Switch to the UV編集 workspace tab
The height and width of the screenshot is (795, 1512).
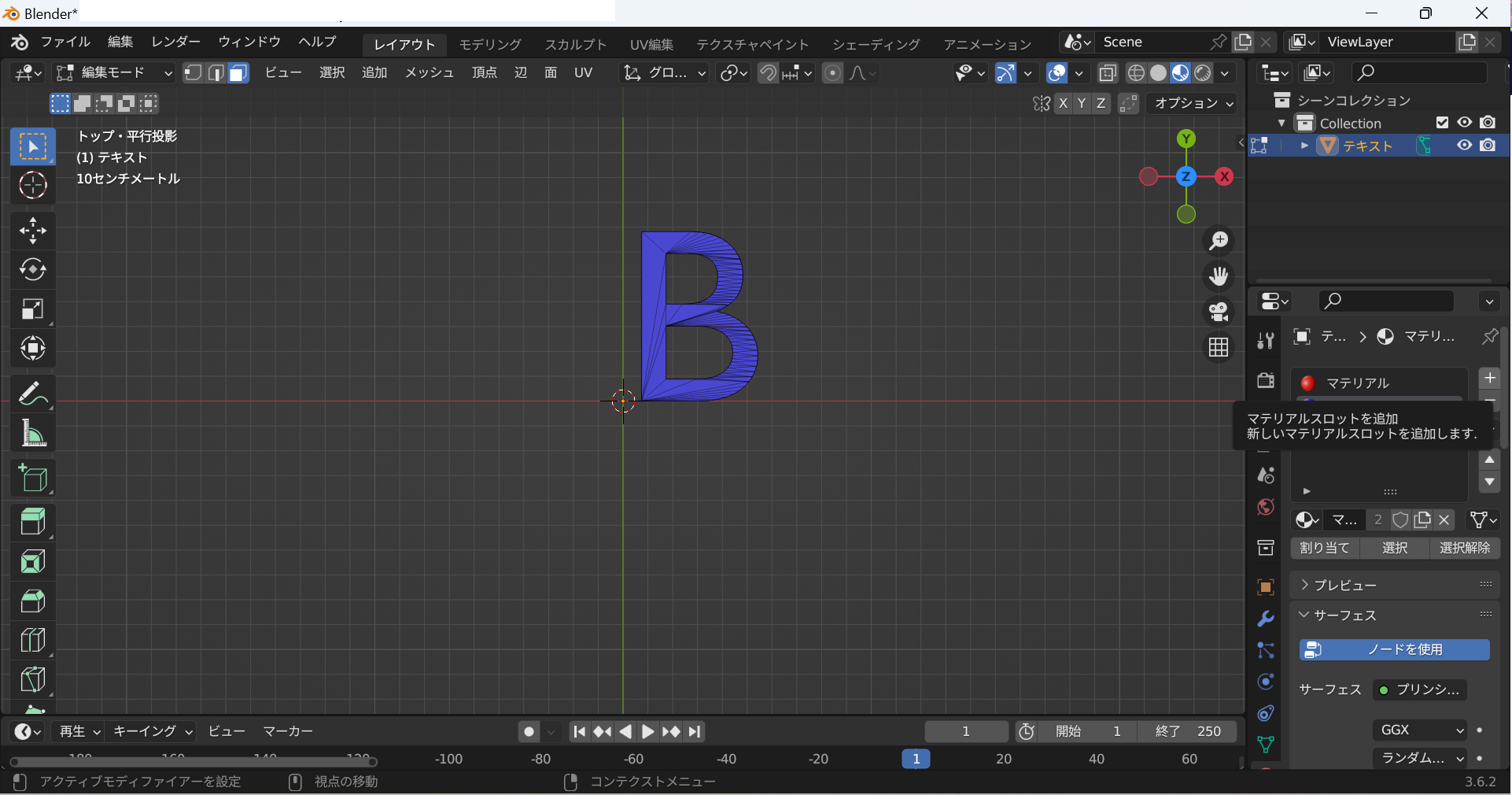coord(652,44)
